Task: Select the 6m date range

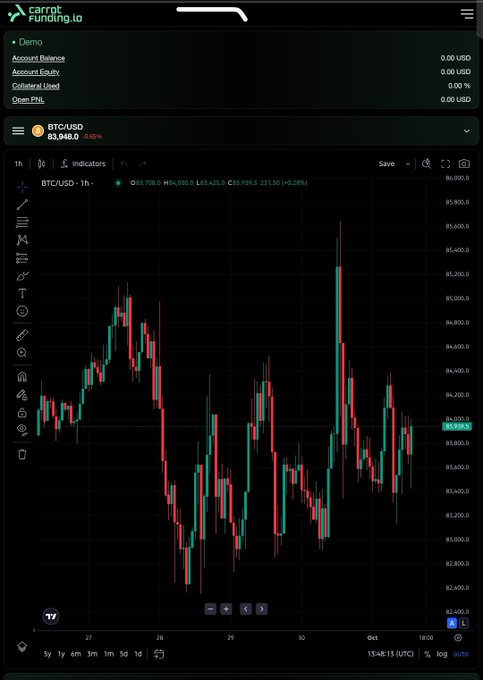Action: point(76,654)
